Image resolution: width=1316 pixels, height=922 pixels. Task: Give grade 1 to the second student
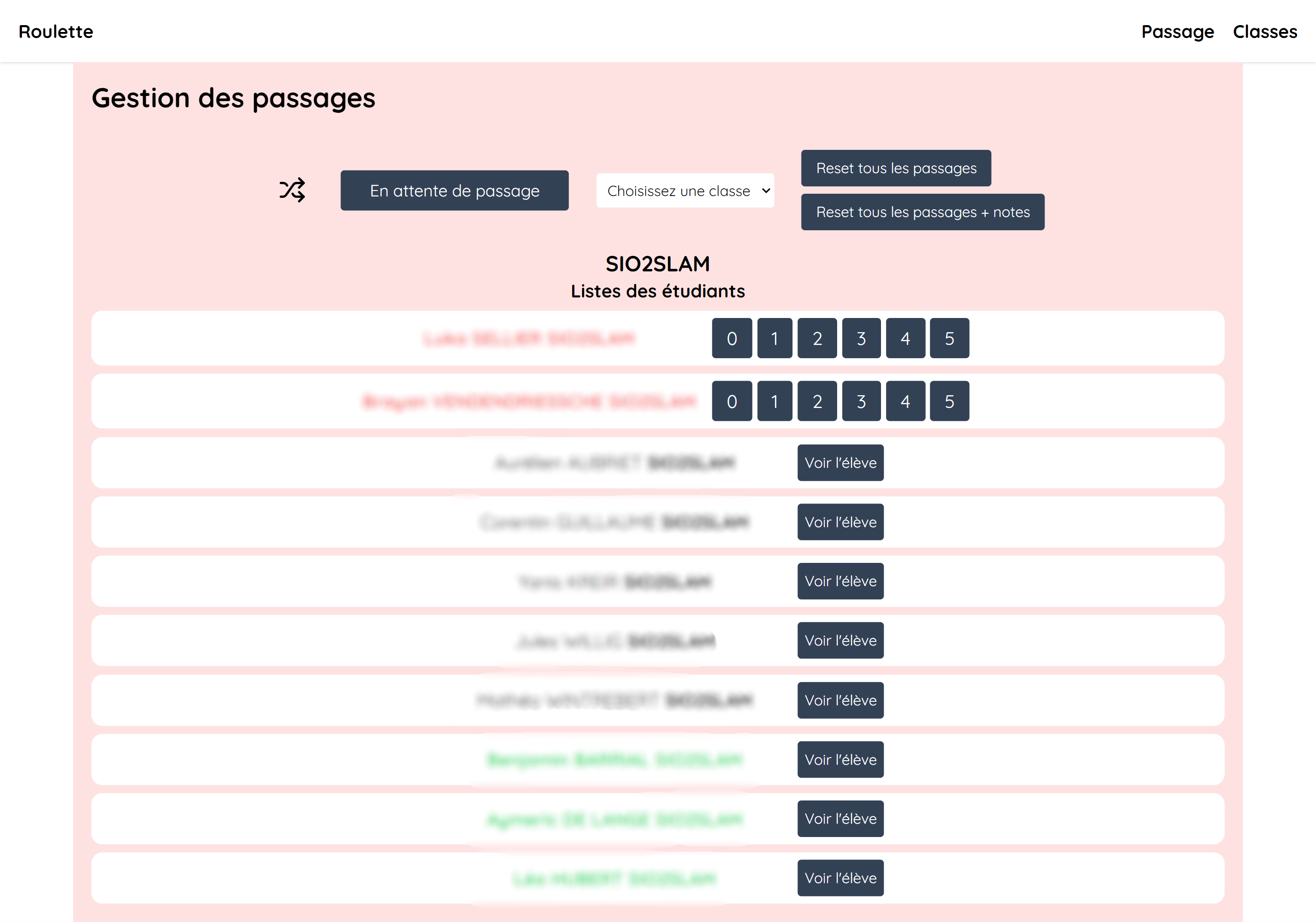coord(775,402)
